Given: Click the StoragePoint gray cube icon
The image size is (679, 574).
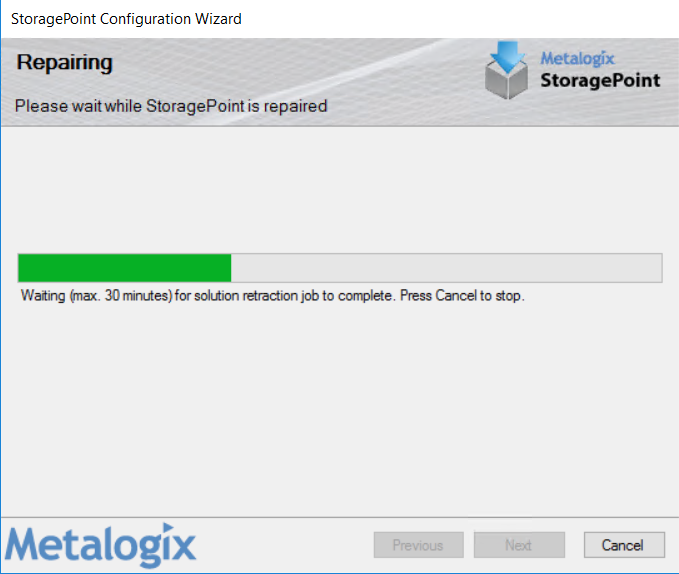Looking at the screenshot, I should (506, 81).
